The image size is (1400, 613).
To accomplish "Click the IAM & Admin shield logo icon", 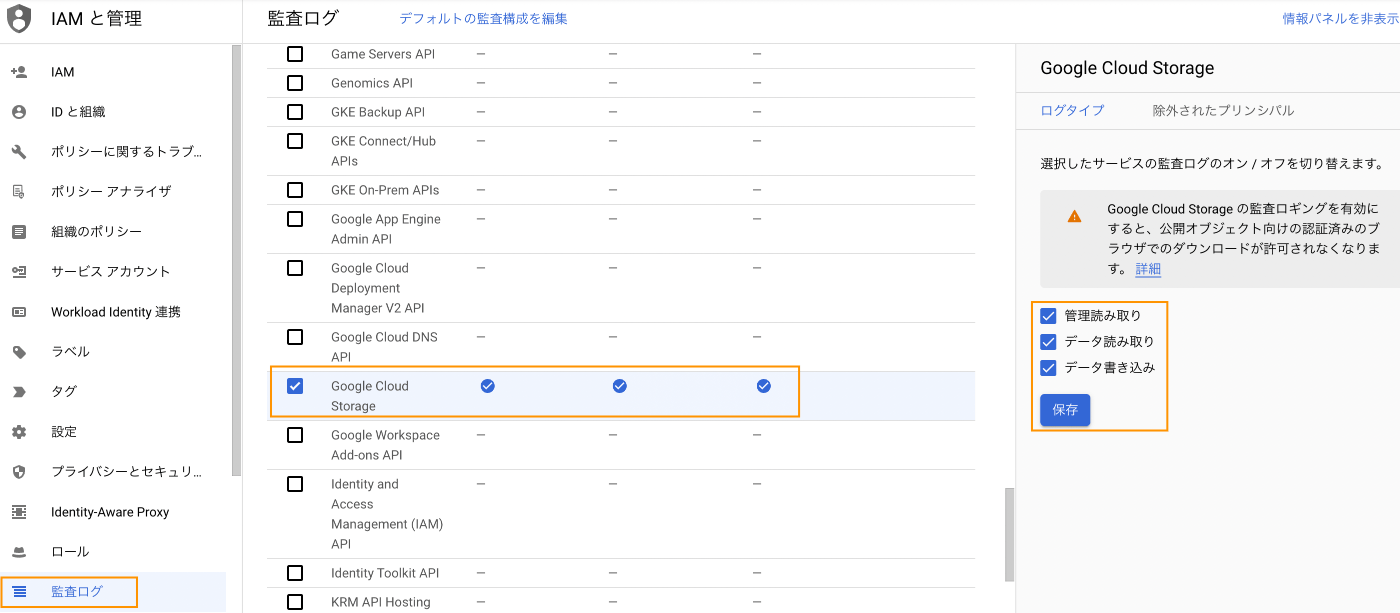I will pos(20,19).
